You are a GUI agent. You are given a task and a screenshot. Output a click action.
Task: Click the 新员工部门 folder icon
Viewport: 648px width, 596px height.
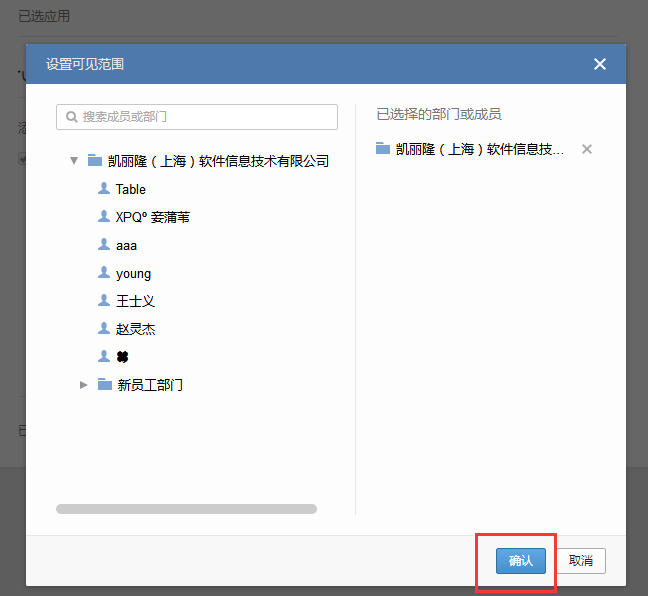(105, 385)
